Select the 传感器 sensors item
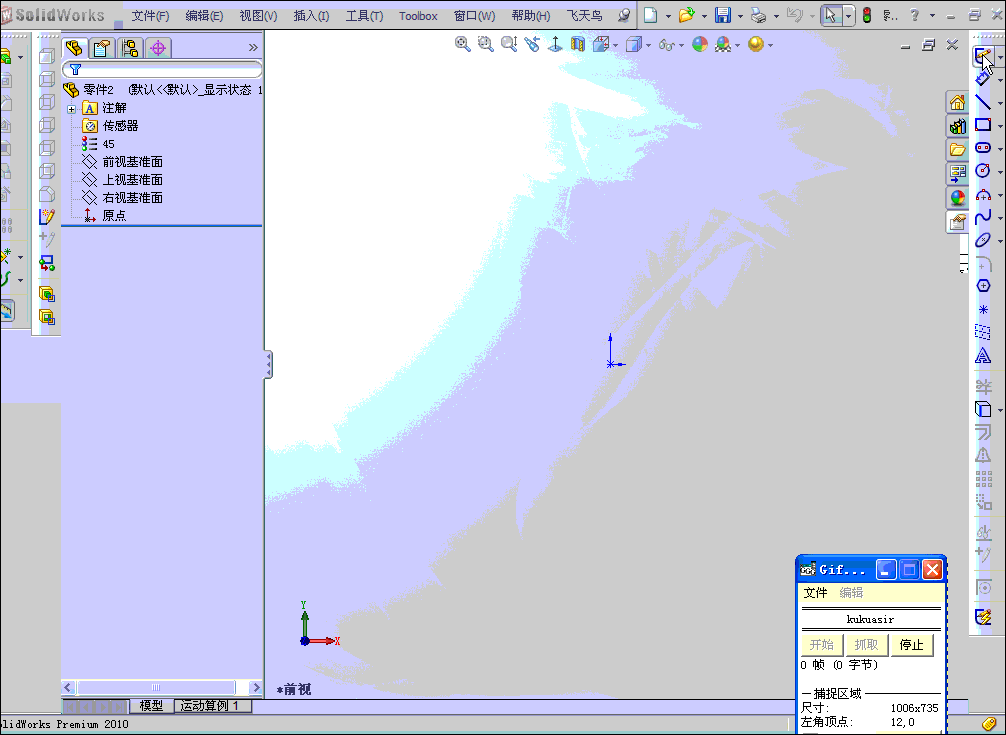This screenshot has height=735, width=1006. pos(121,126)
